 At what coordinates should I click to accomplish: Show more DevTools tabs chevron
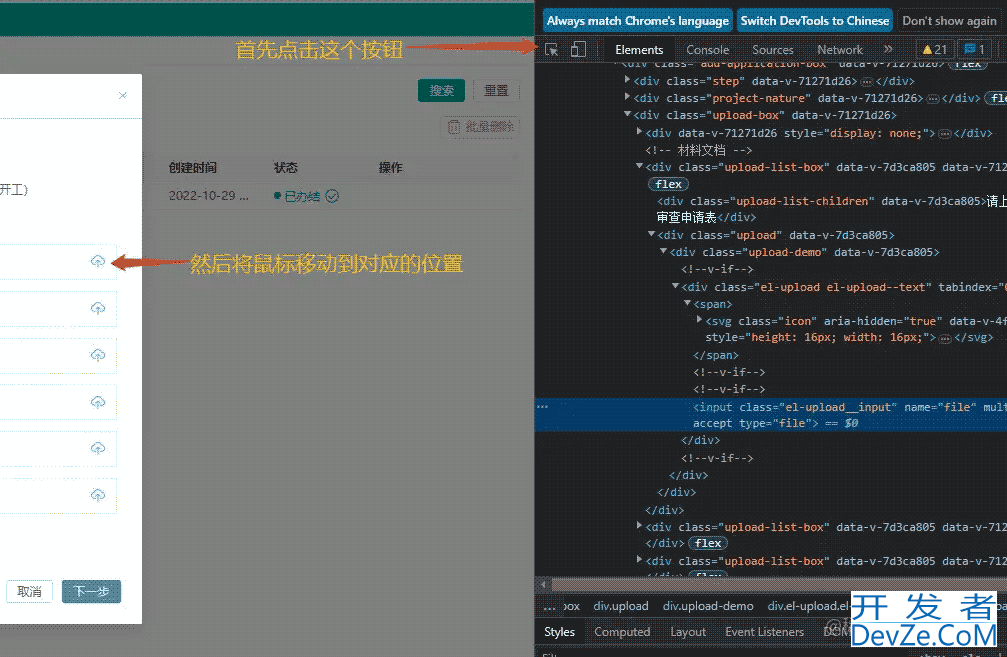[888, 49]
